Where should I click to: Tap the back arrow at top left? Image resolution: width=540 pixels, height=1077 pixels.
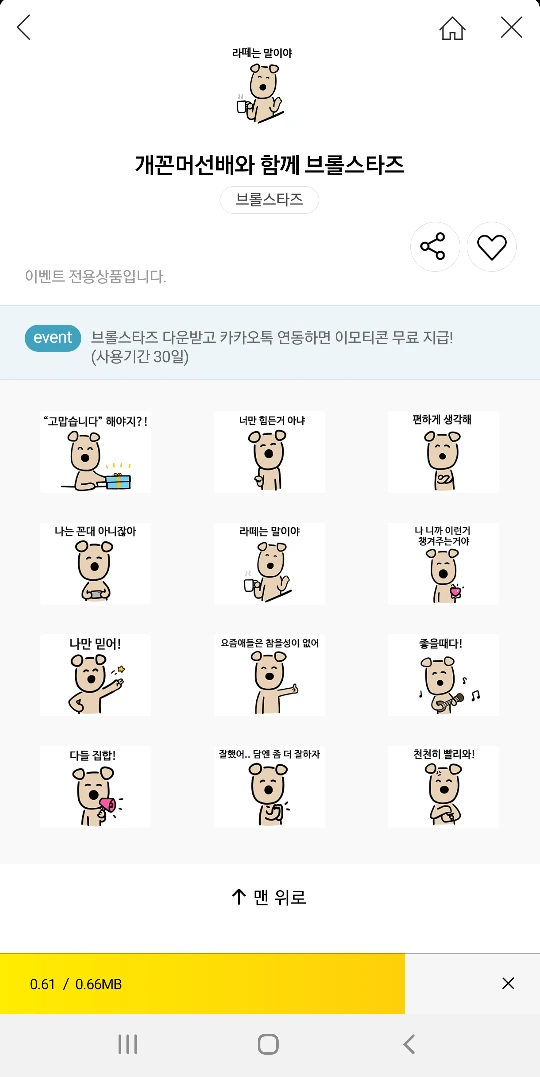coord(24,27)
